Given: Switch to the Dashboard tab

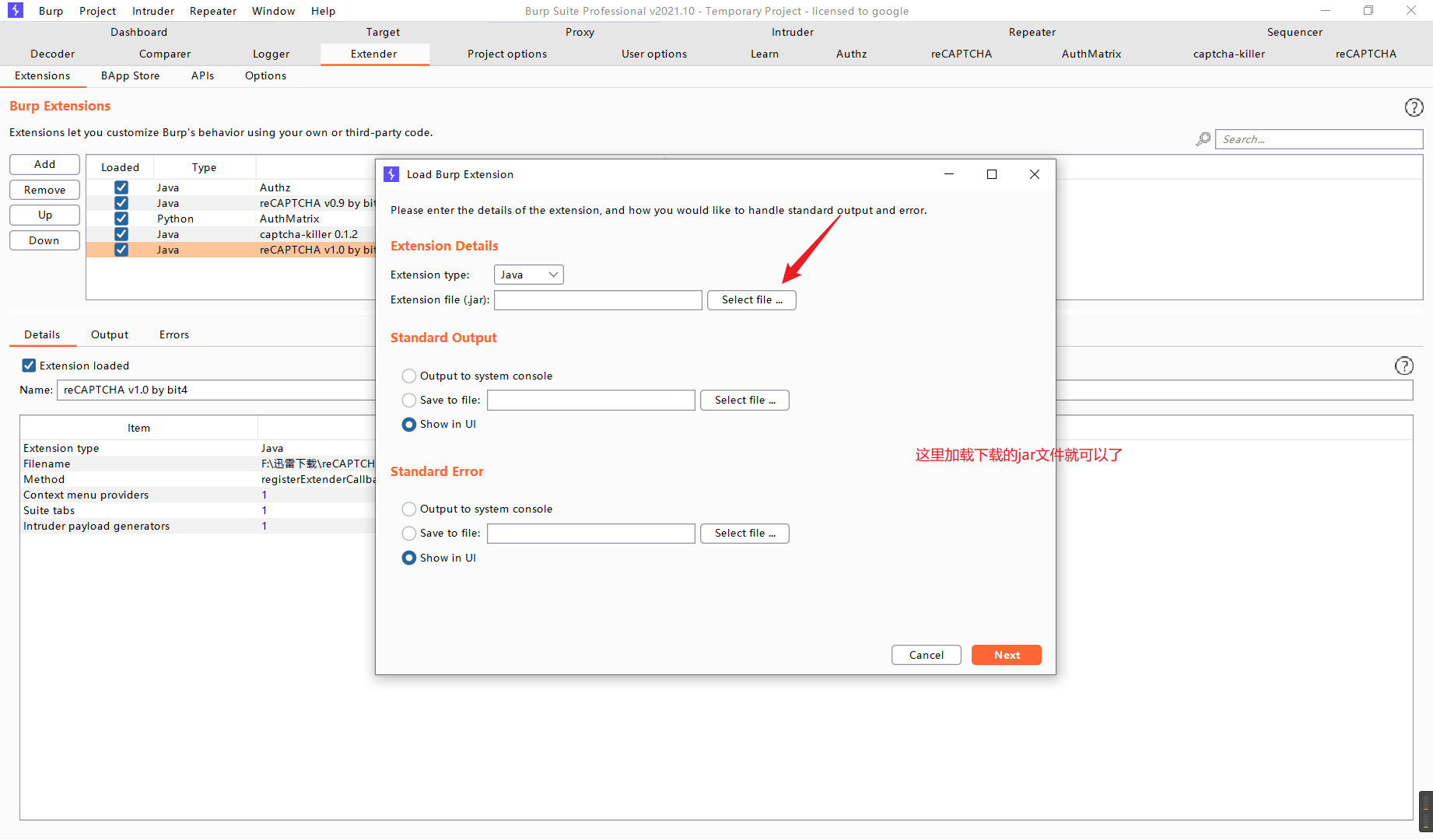Looking at the screenshot, I should point(139,32).
